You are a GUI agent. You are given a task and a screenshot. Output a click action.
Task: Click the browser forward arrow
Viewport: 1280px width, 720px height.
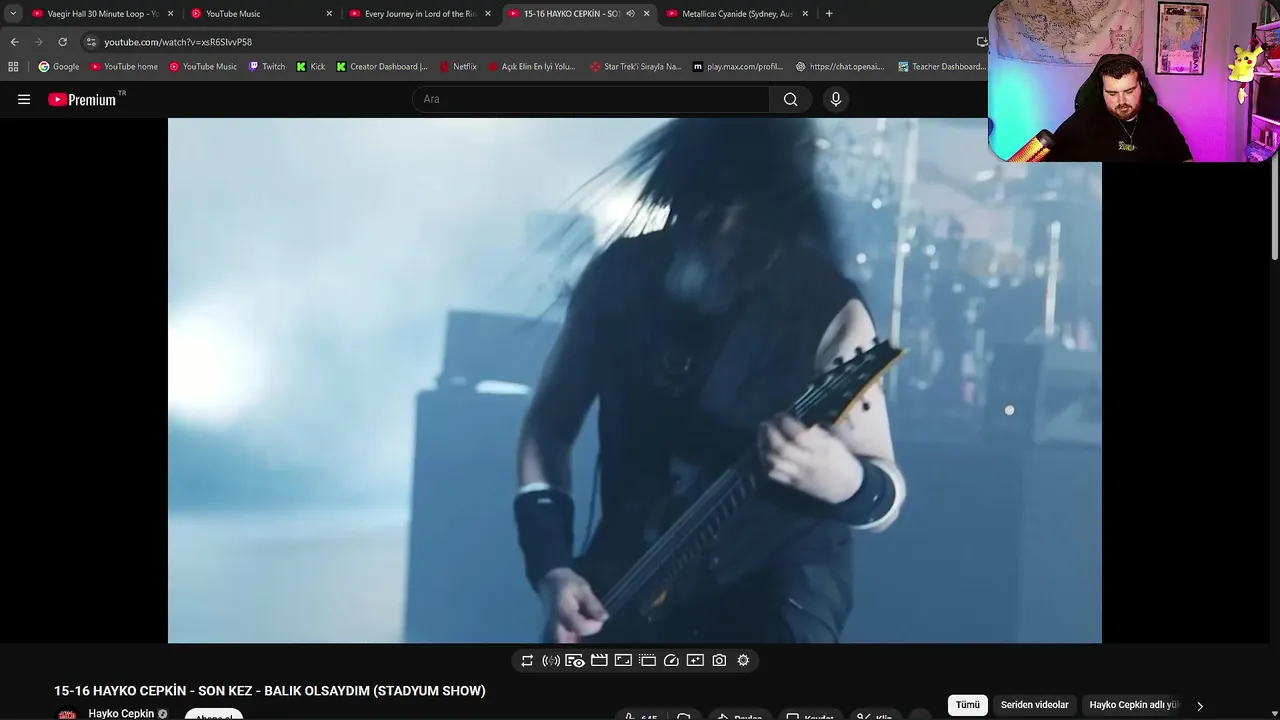pos(38,42)
